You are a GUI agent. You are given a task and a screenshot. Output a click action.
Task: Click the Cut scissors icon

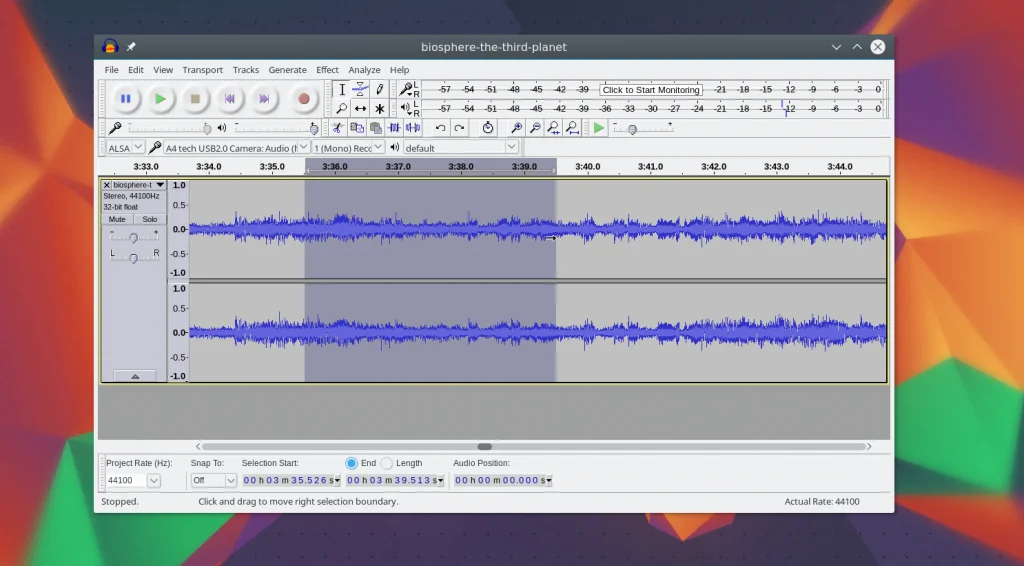coord(338,128)
